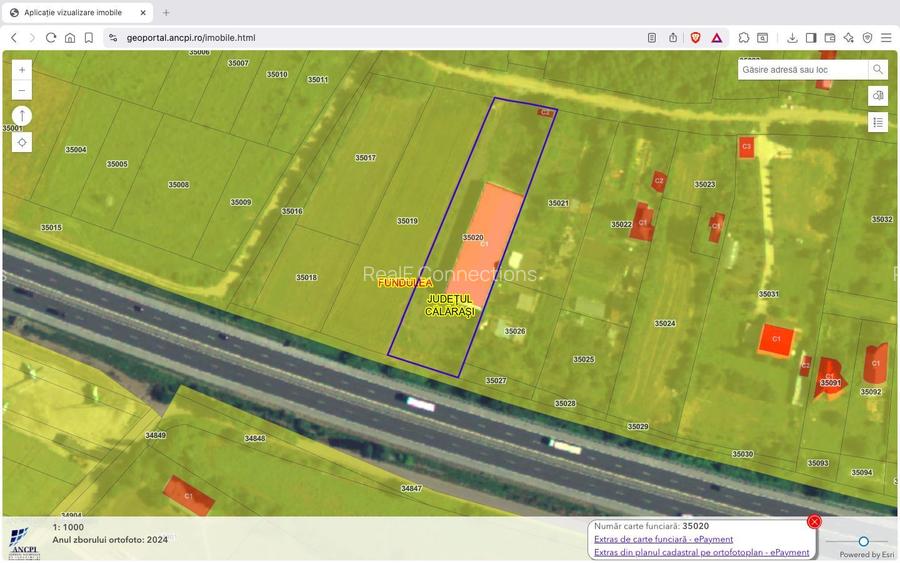900x563 pixels.
Task: Open a new browser tab
Action: click(166, 12)
